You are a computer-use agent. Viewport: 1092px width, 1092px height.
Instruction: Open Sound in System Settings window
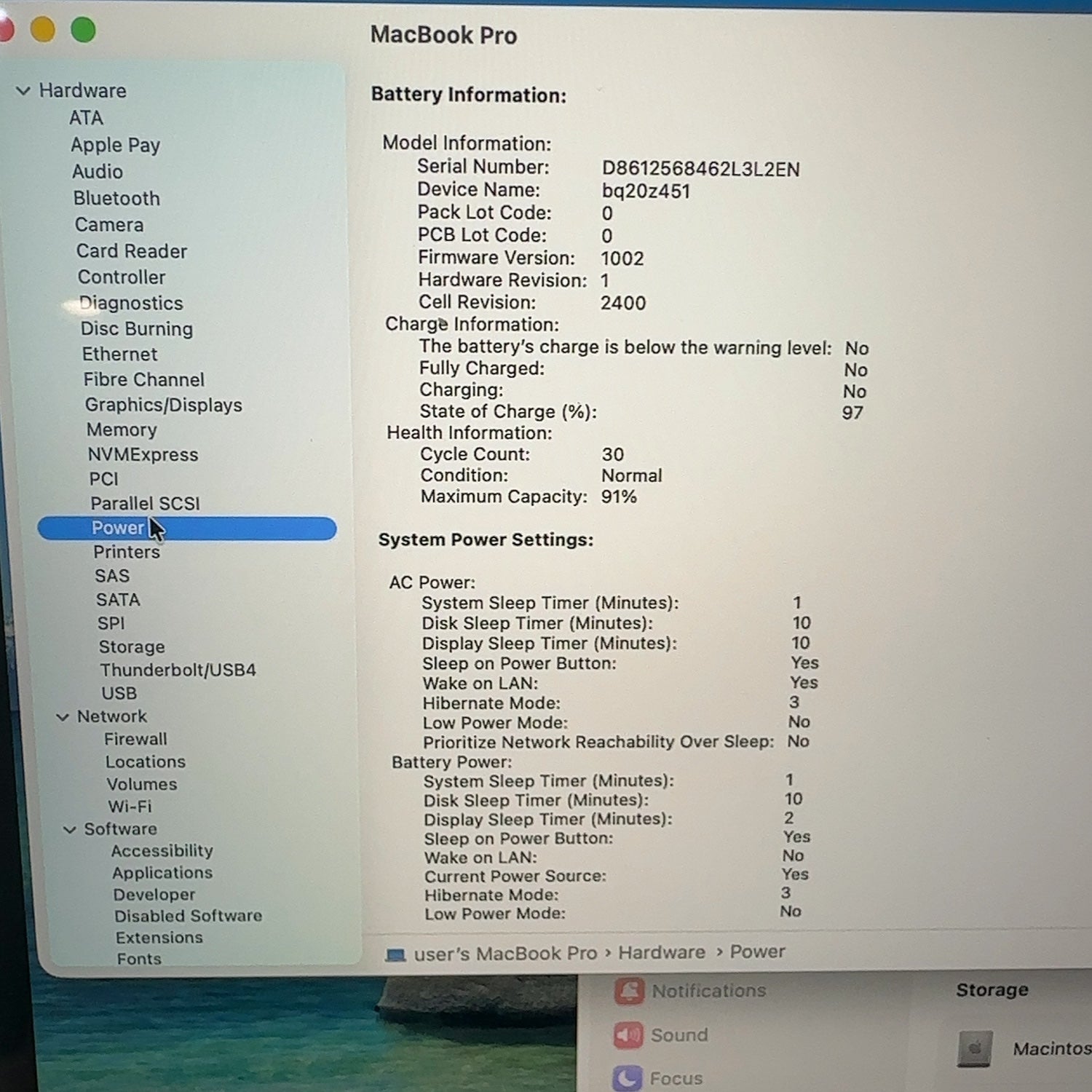click(x=679, y=1034)
